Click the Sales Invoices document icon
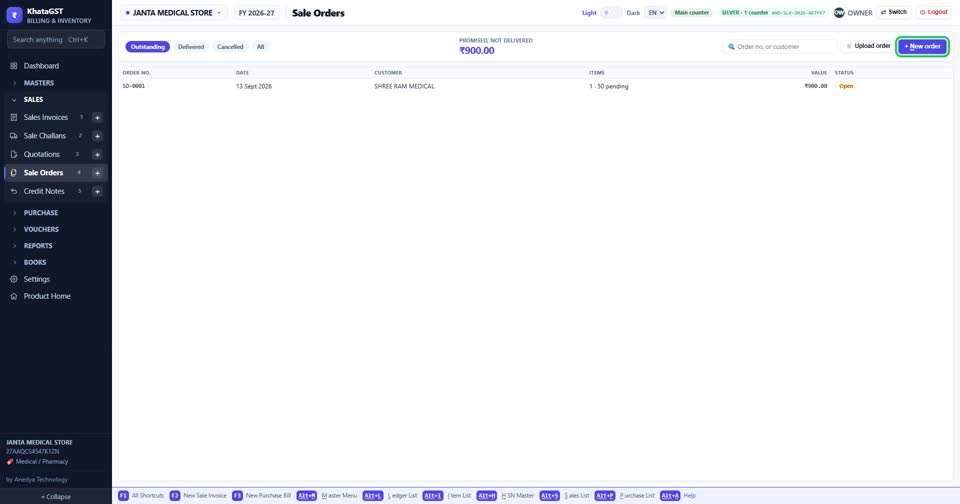960x504 pixels. [13, 117]
